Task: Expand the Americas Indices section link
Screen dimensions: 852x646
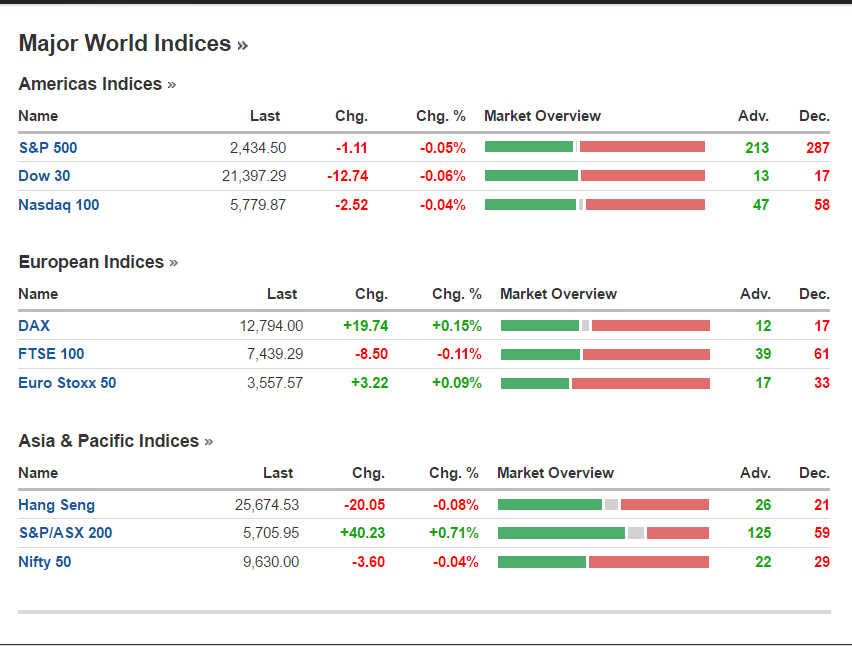Action: (97, 84)
